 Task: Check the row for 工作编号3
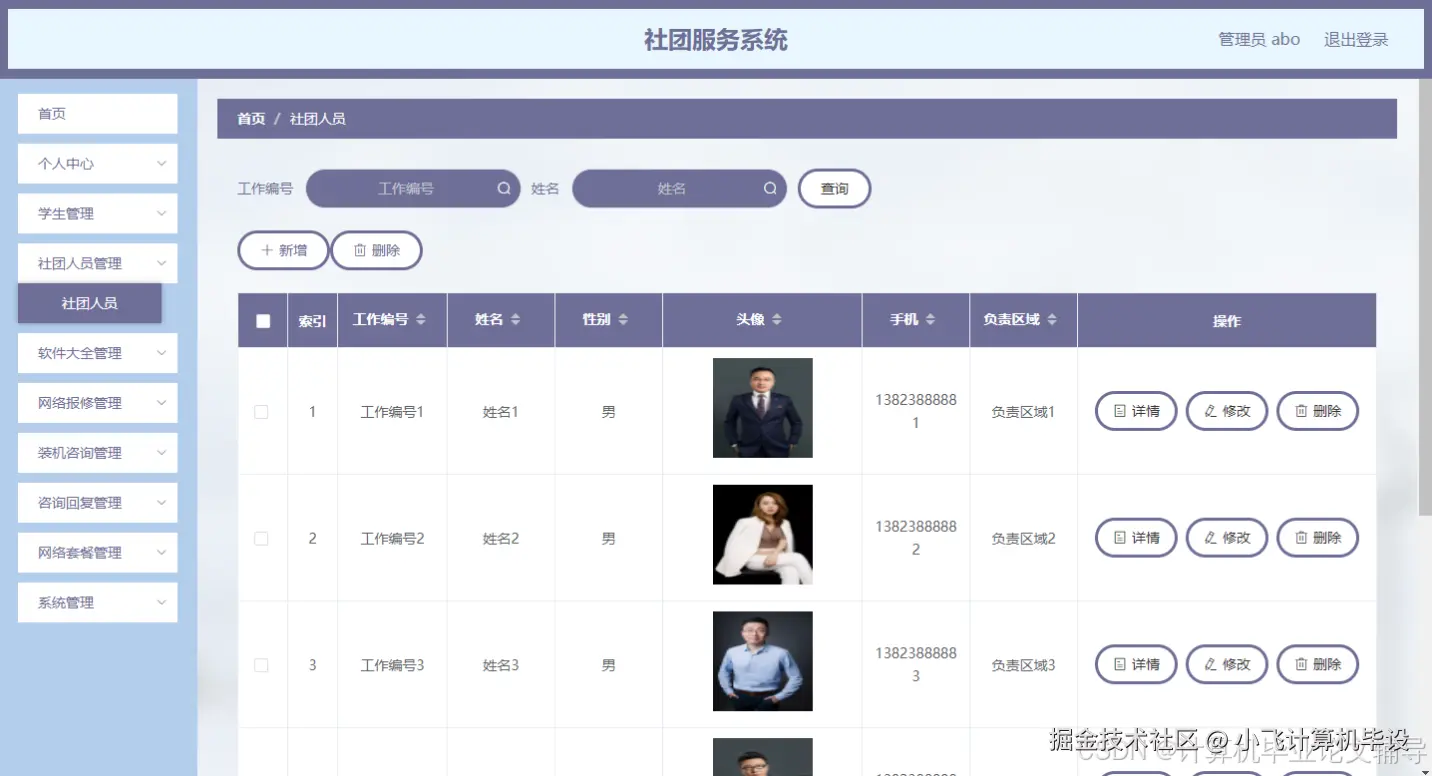click(x=262, y=665)
